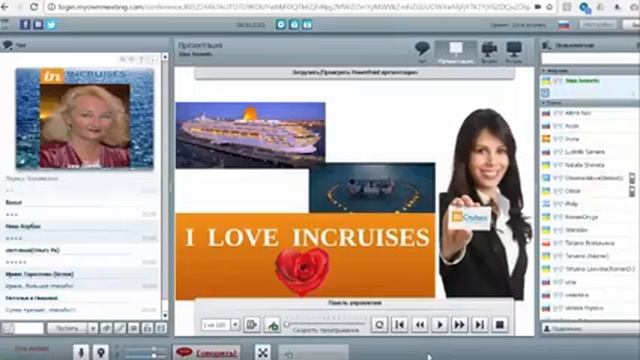Toggle fullscreen with the crossed arrows icon

[x=263, y=352]
